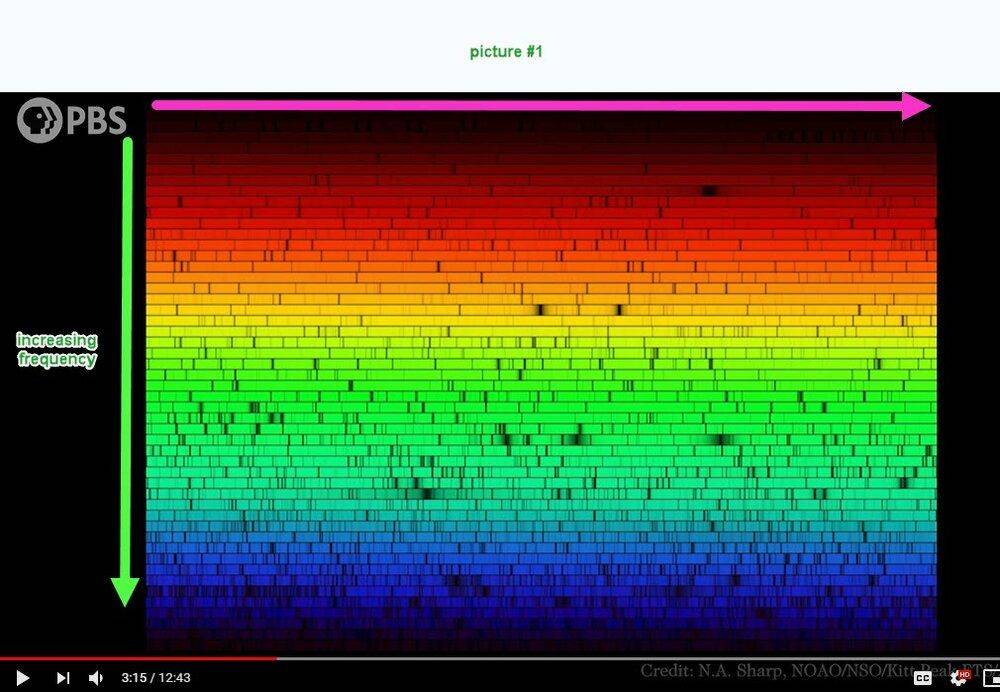Click the player icon right of the settings gear
The width and height of the screenshot is (1000, 692).
[990, 678]
